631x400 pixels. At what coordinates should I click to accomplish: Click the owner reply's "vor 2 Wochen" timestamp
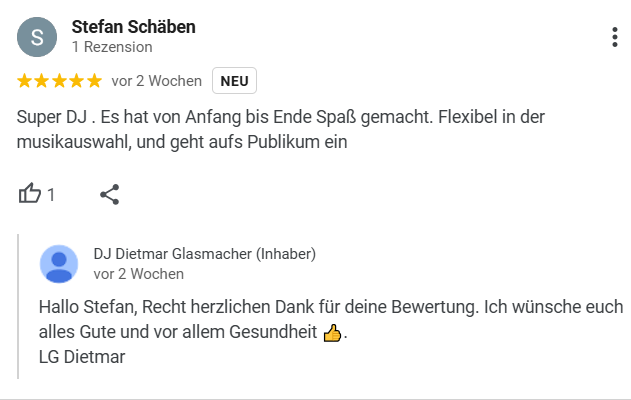point(138,274)
